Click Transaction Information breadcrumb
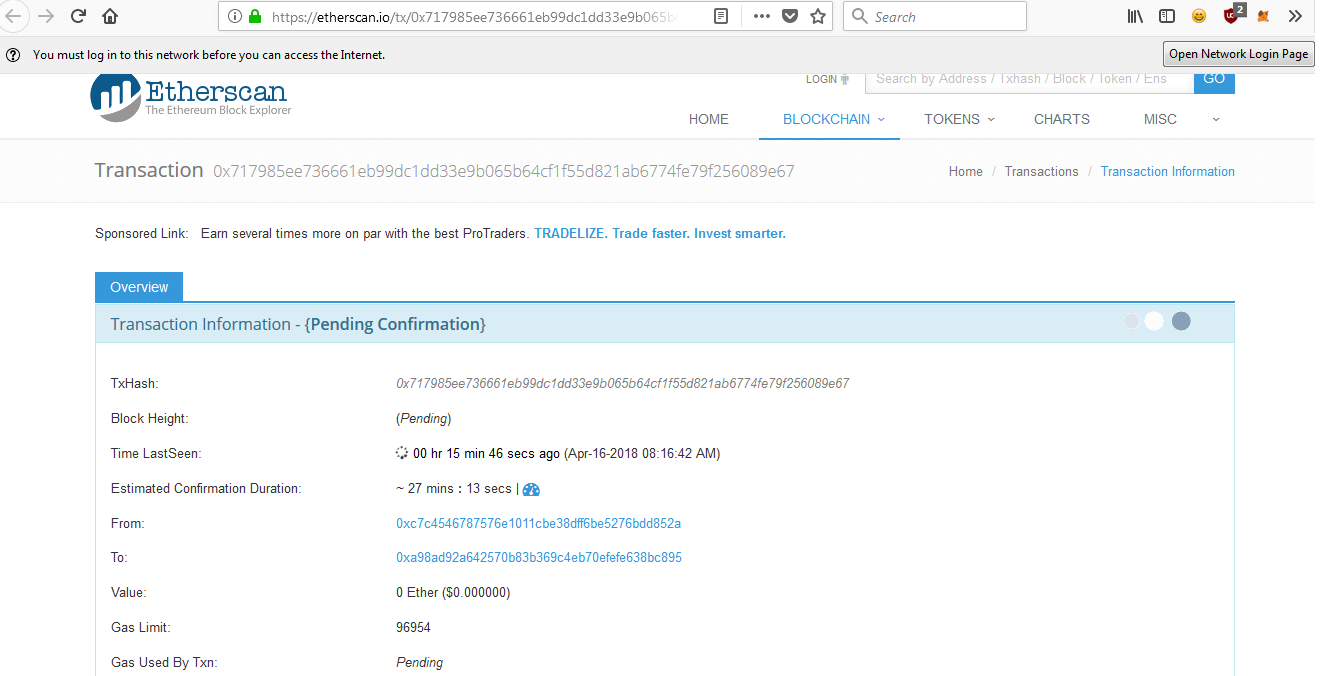The image size is (1320, 676). click(1168, 172)
